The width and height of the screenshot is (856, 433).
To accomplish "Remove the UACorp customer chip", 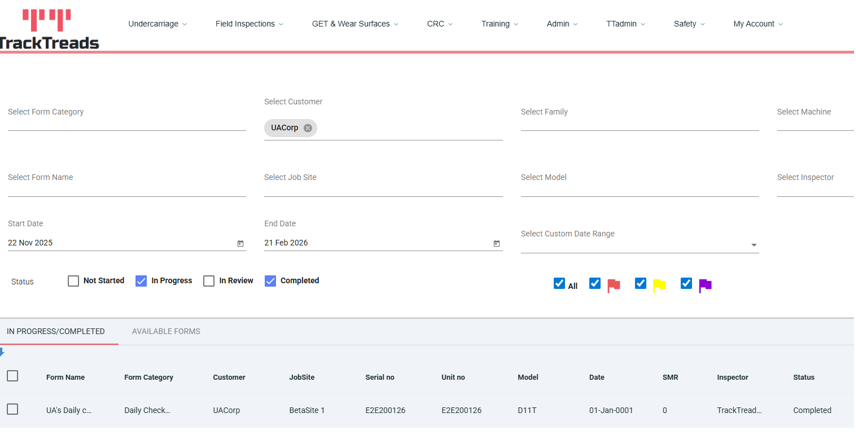I will 308,128.
